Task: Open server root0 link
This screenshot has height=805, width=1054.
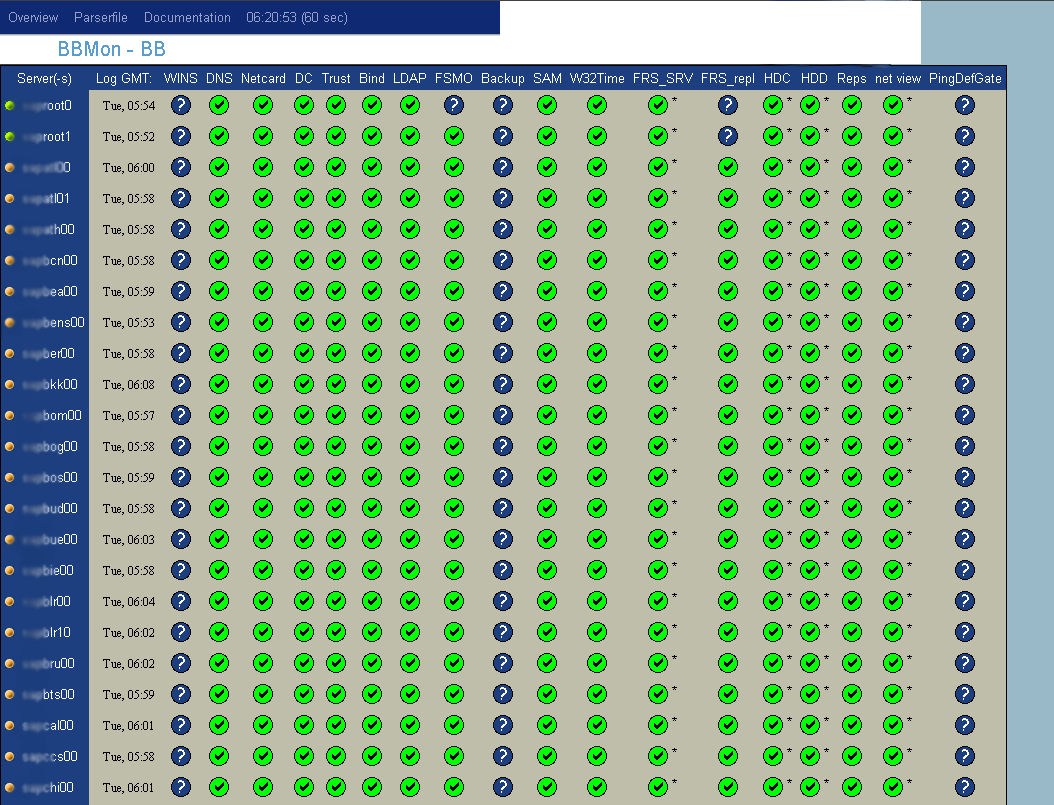Action: (x=47, y=105)
